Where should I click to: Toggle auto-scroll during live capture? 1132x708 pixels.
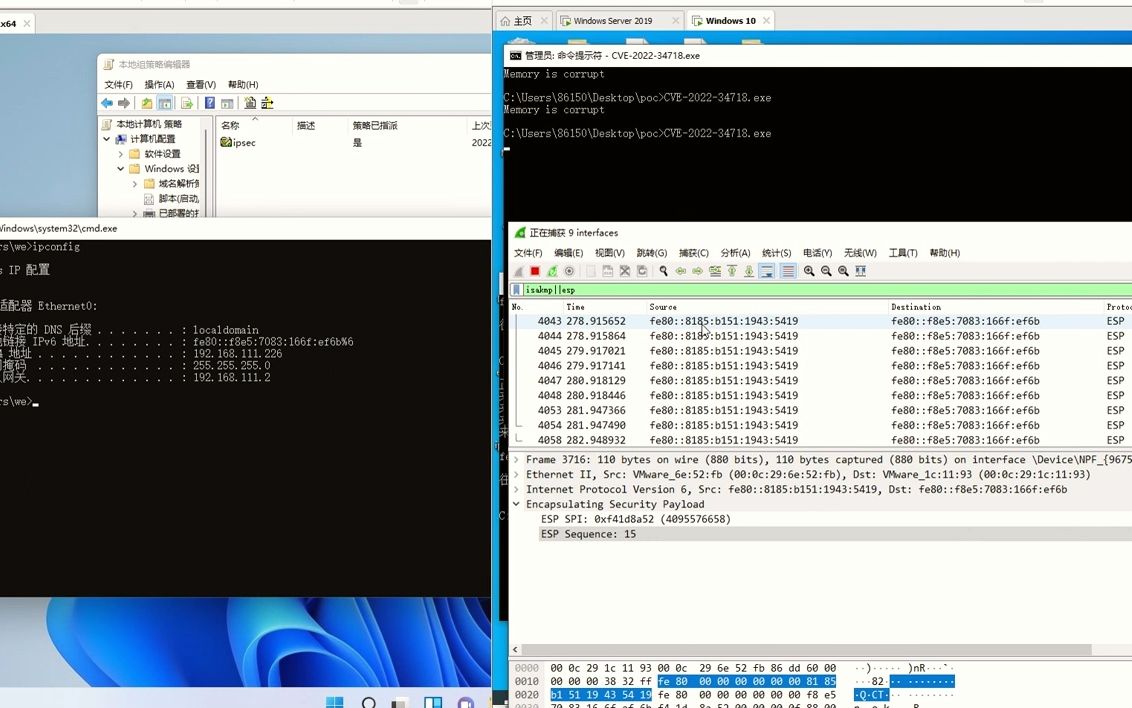(766, 271)
